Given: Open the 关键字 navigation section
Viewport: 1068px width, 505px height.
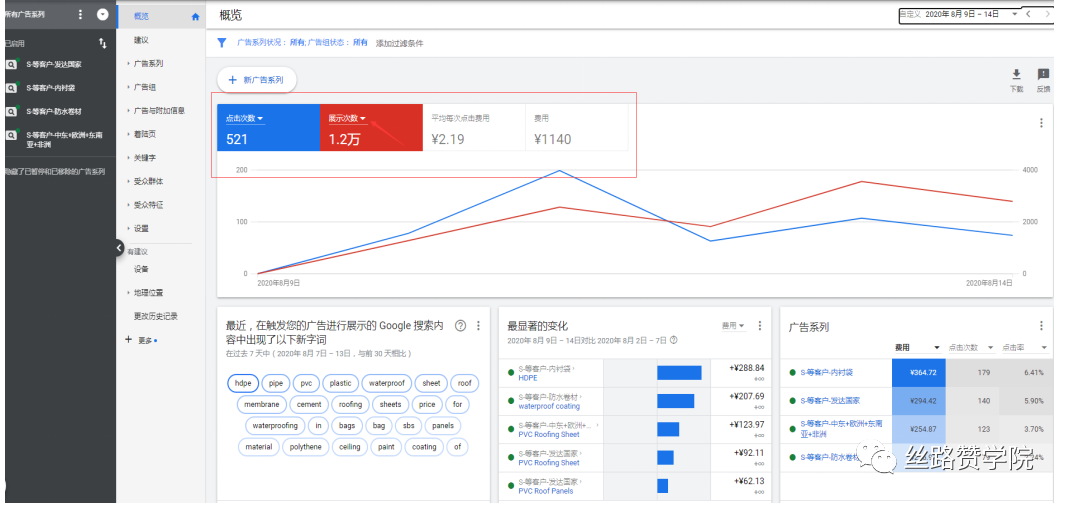Looking at the screenshot, I should click(x=144, y=157).
